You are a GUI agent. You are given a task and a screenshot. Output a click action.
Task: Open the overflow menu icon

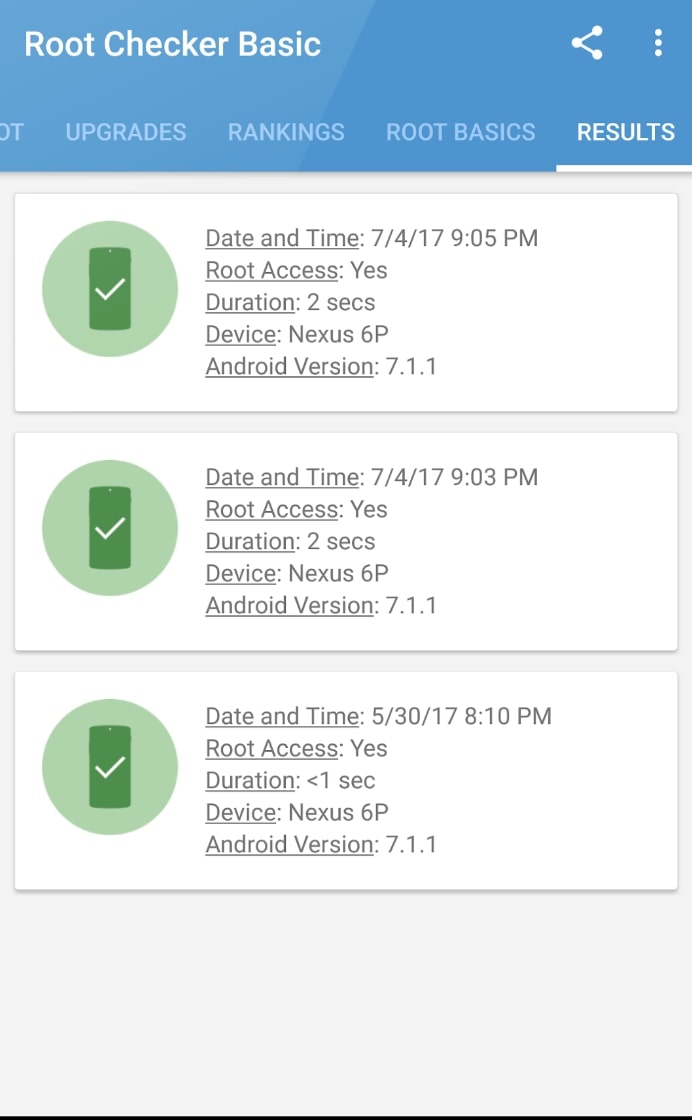[657, 43]
